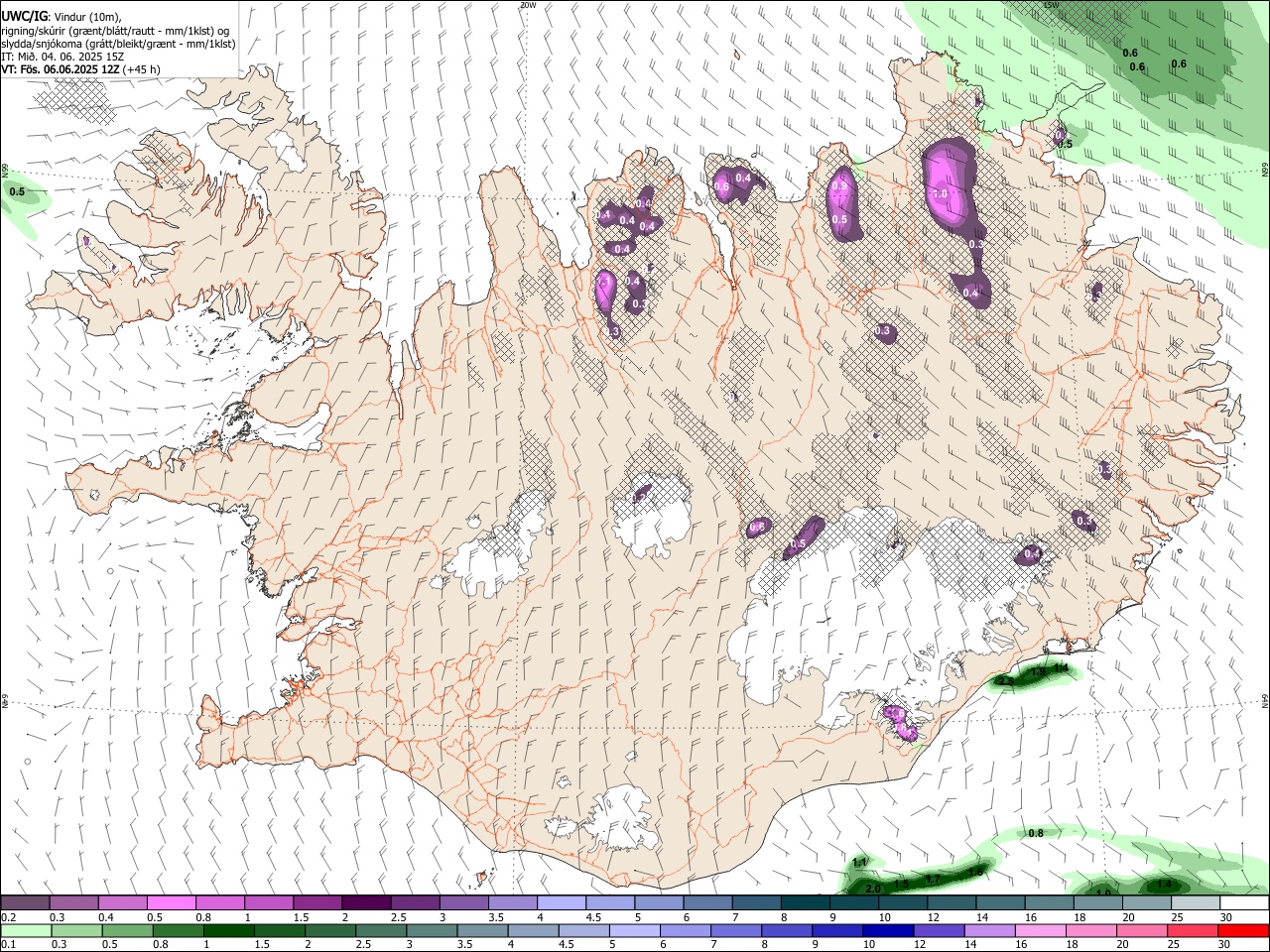The image size is (1270, 952).
Task: Pick dark teal swatch between 8 and 9, top legend
Action: (805, 902)
